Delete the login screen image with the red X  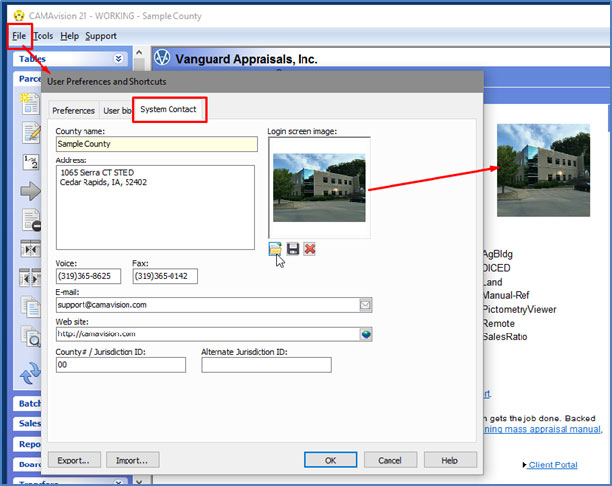coord(310,249)
